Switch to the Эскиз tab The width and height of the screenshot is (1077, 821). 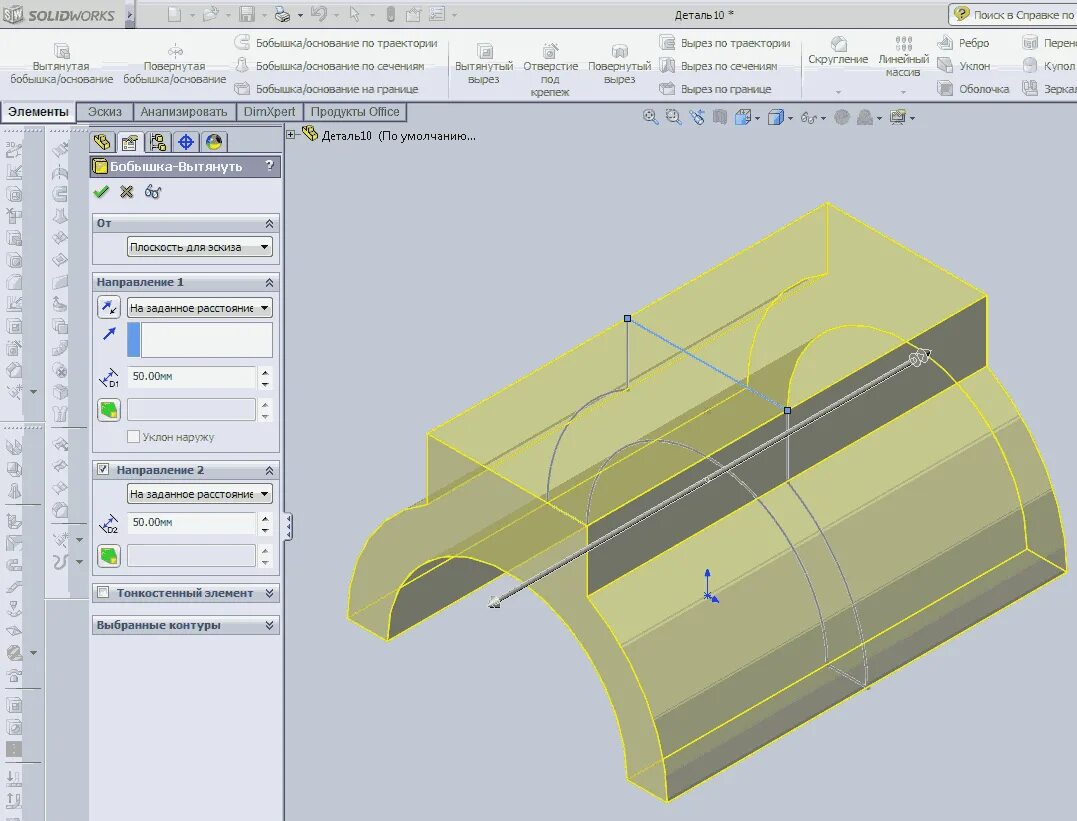point(104,112)
